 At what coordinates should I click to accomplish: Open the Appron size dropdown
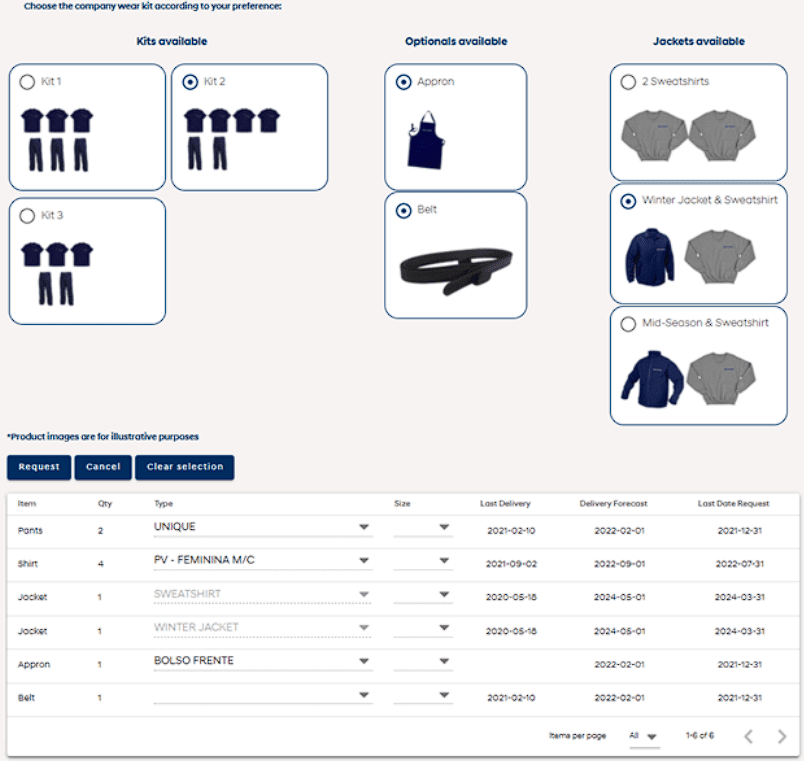(x=423, y=661)
